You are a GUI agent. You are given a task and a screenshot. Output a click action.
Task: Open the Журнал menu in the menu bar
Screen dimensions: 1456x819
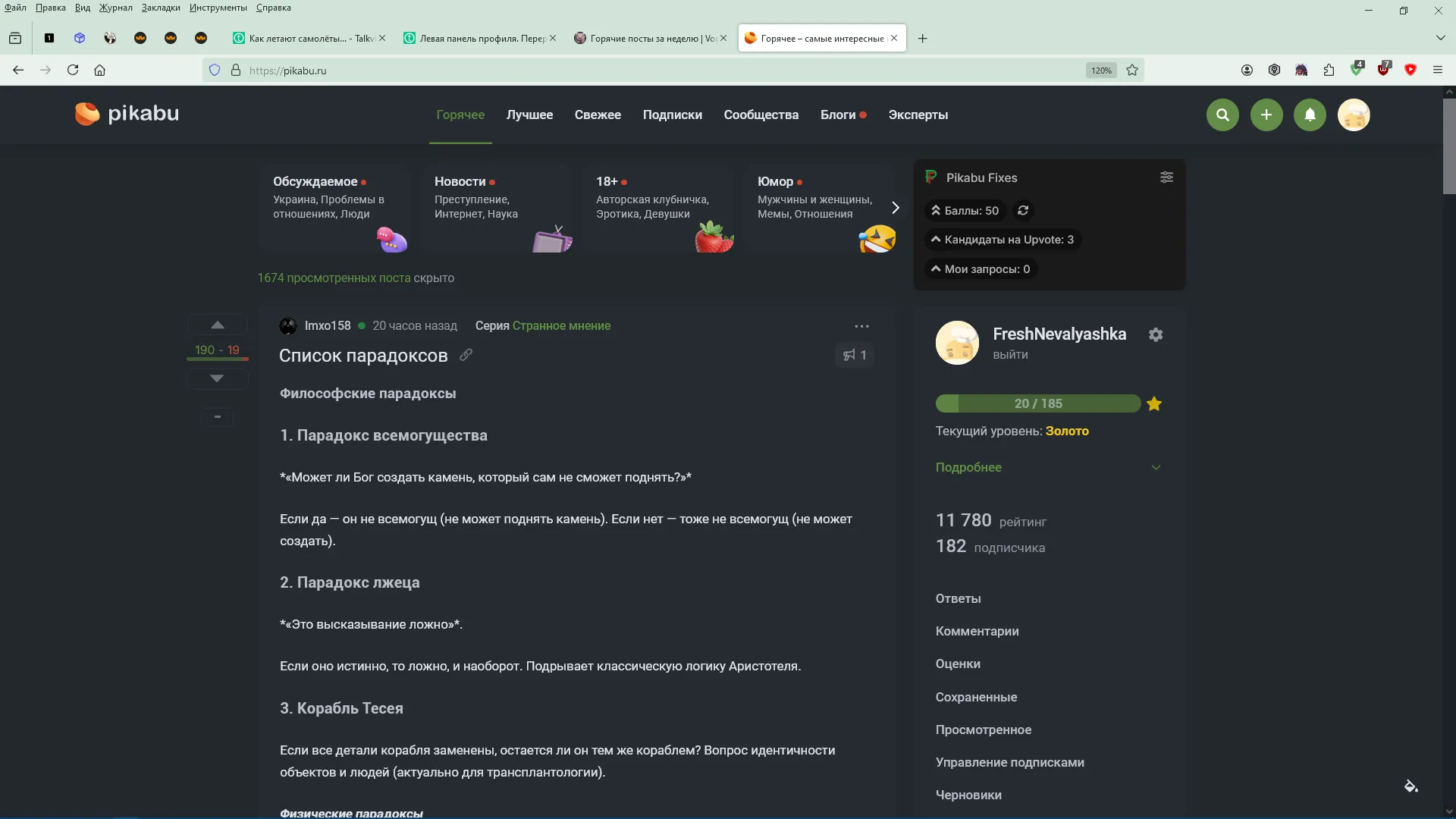click(115, 8)
